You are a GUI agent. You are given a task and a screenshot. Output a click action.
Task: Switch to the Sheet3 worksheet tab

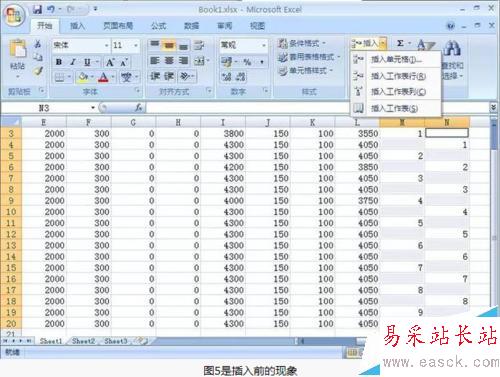[x=116, y=341]
